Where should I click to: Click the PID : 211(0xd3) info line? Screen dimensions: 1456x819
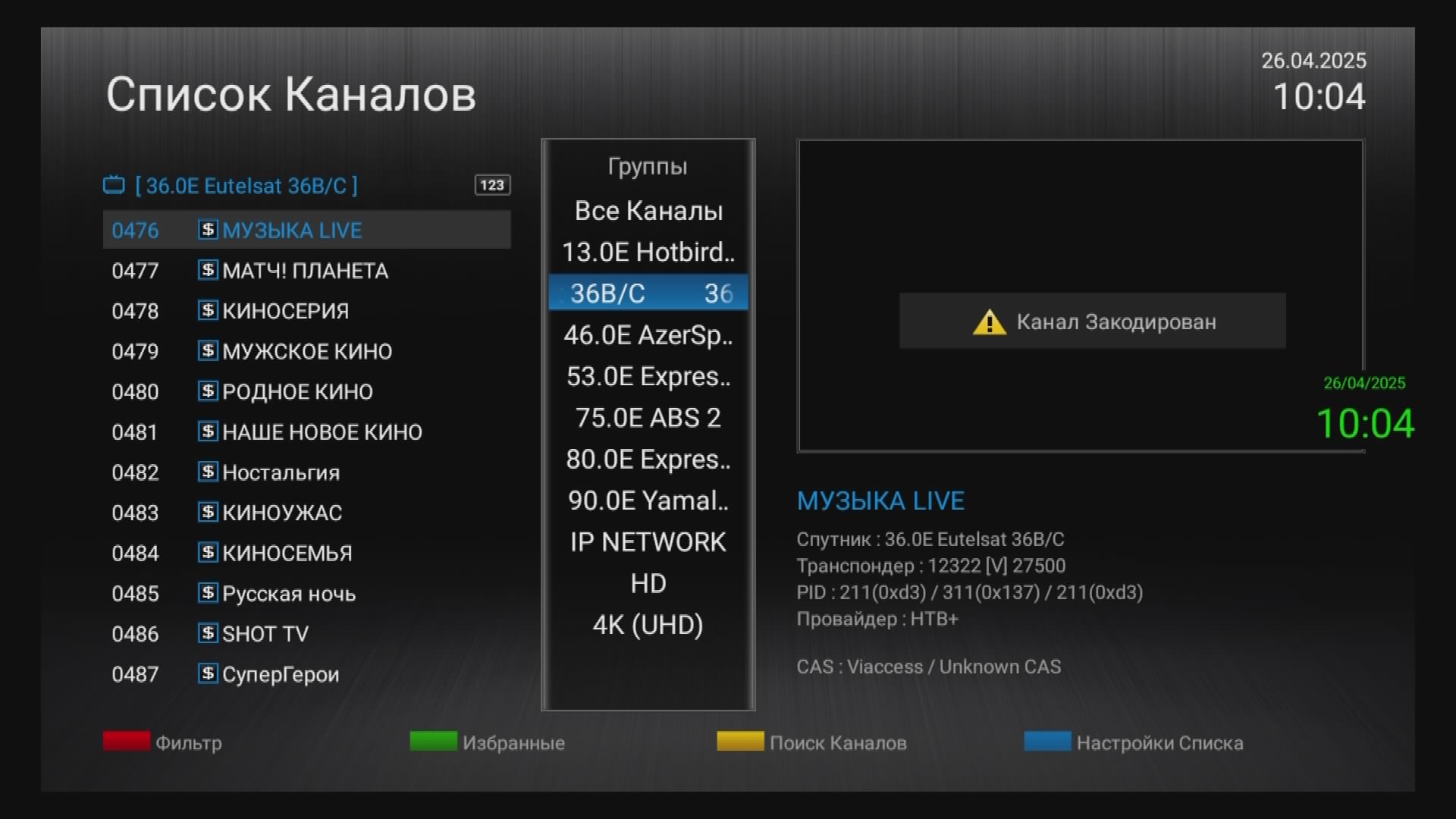pos(970,592)
